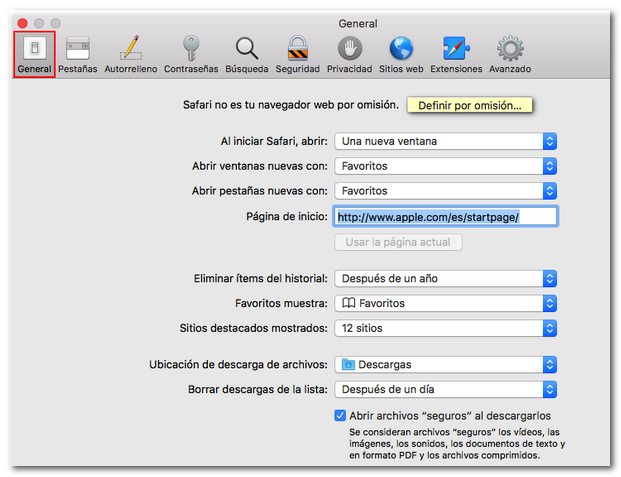The height and width of the screenshot is (477, 621).
Task: Expand the Abrir pestañas nuevas con dropdown
Action: coord(445,191)
